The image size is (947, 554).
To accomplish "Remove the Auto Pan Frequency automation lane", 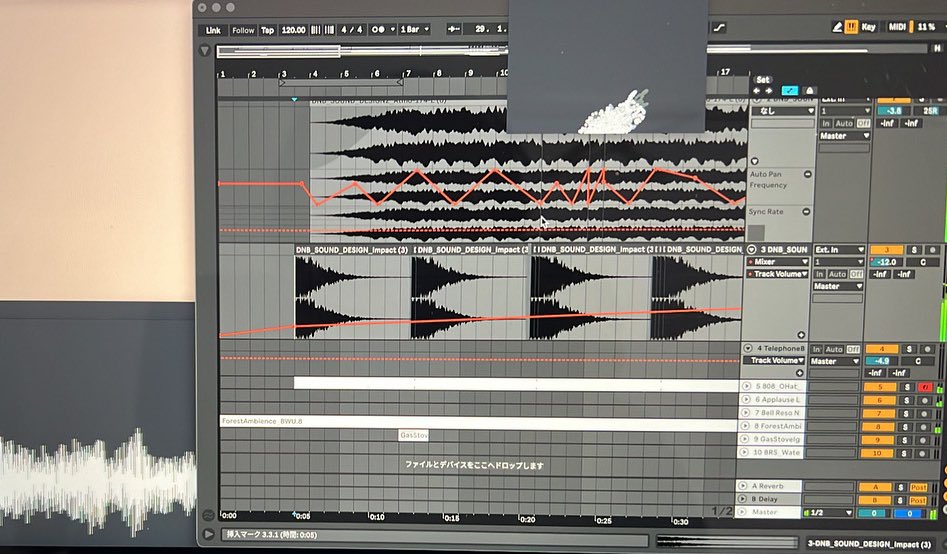I will pos(807,174).
